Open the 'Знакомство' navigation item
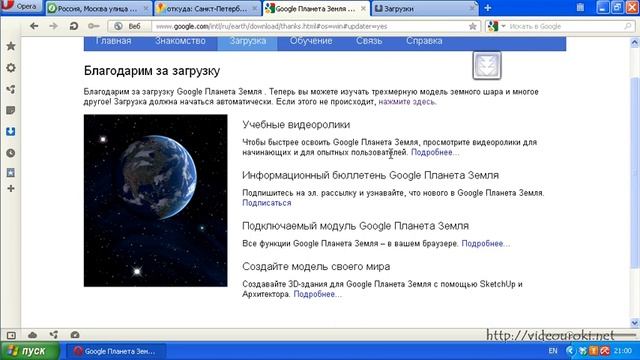The width and height of the screenshot is (640, 360). coord(180,41)
